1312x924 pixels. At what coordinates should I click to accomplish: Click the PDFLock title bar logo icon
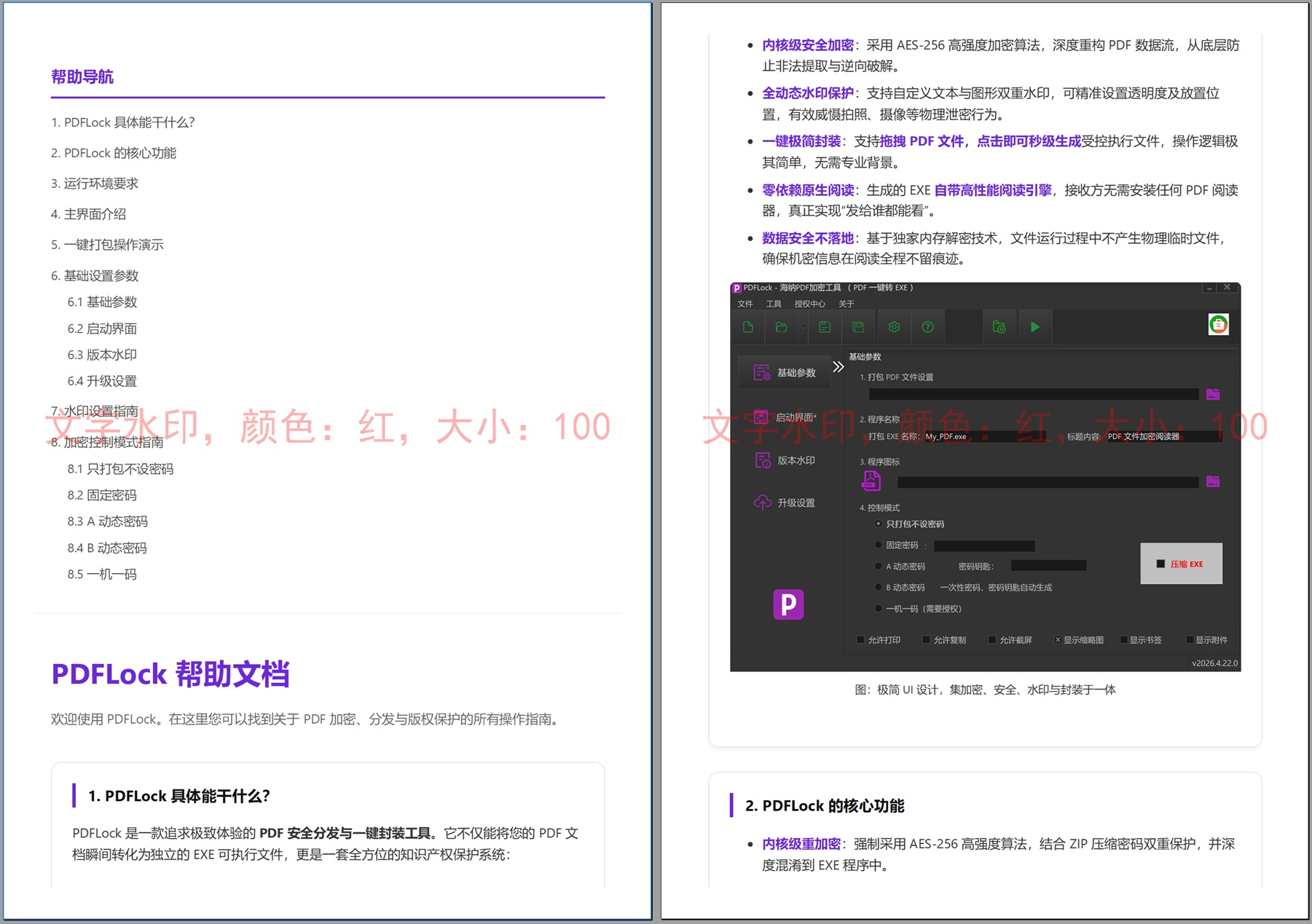coord(736,288)
